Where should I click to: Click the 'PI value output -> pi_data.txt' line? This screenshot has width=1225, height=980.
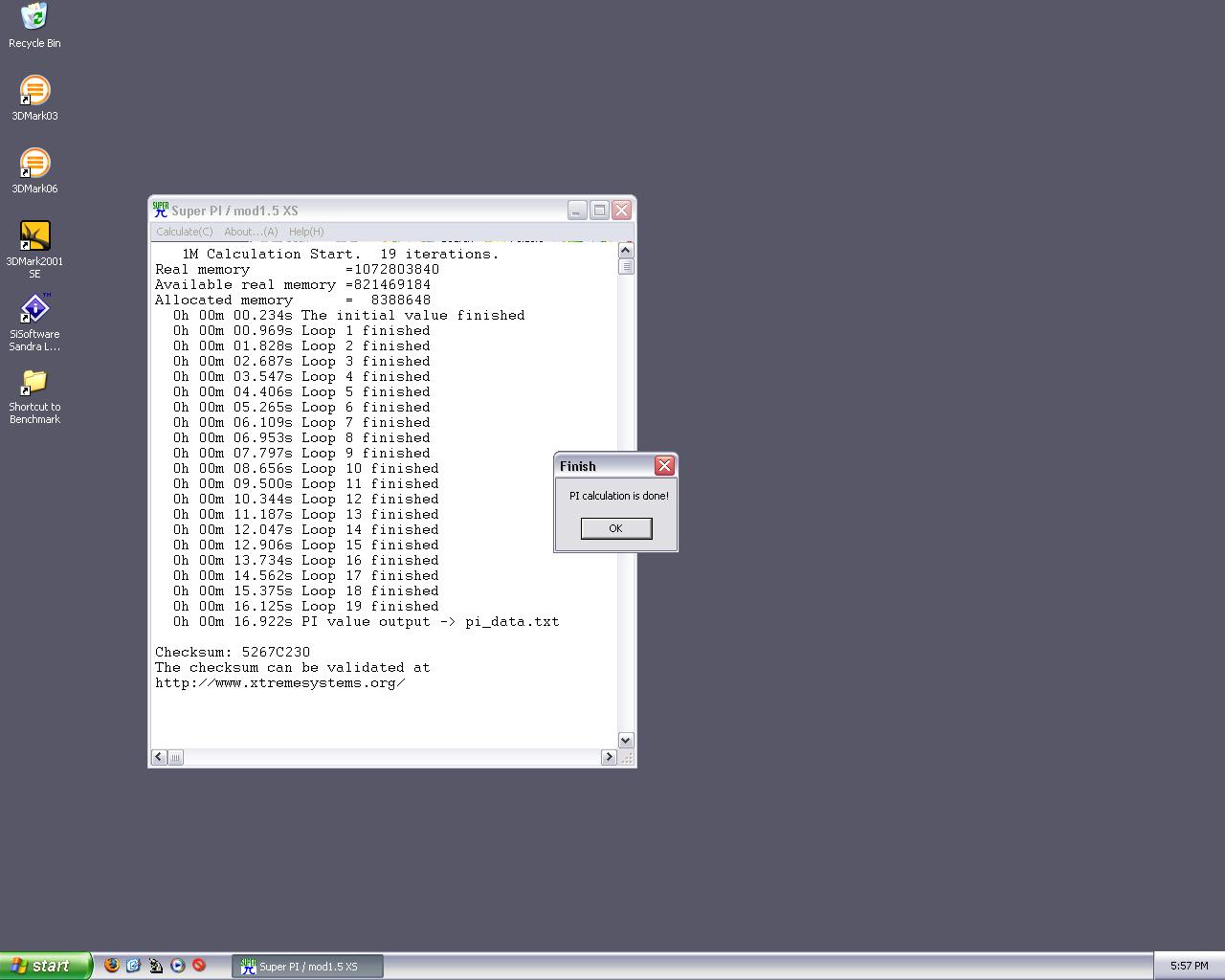(x=367, y=621)
